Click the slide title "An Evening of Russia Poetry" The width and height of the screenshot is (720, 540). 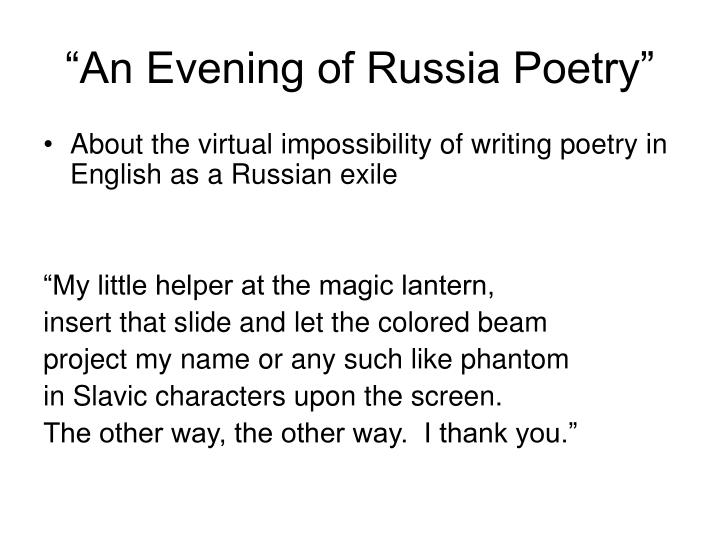click(x=360, y=69)
